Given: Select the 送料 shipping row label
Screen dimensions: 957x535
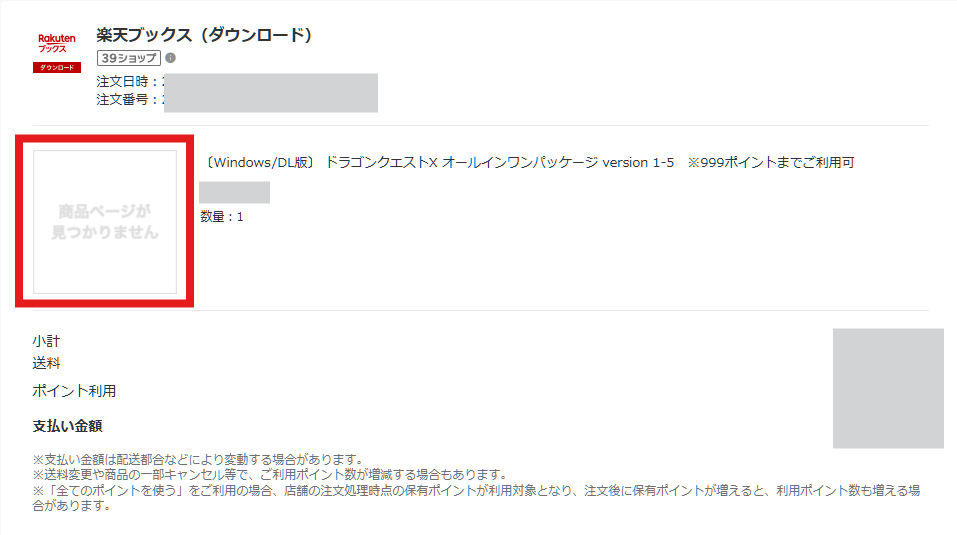Looking at the screenshot, I should pos(46,364).
